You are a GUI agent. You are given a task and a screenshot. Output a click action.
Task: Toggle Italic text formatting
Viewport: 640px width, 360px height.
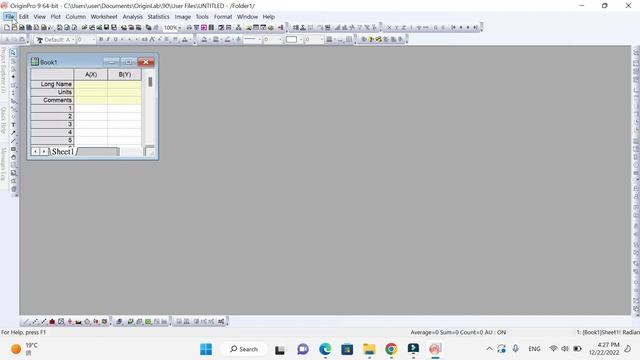(x=108, y=40)
